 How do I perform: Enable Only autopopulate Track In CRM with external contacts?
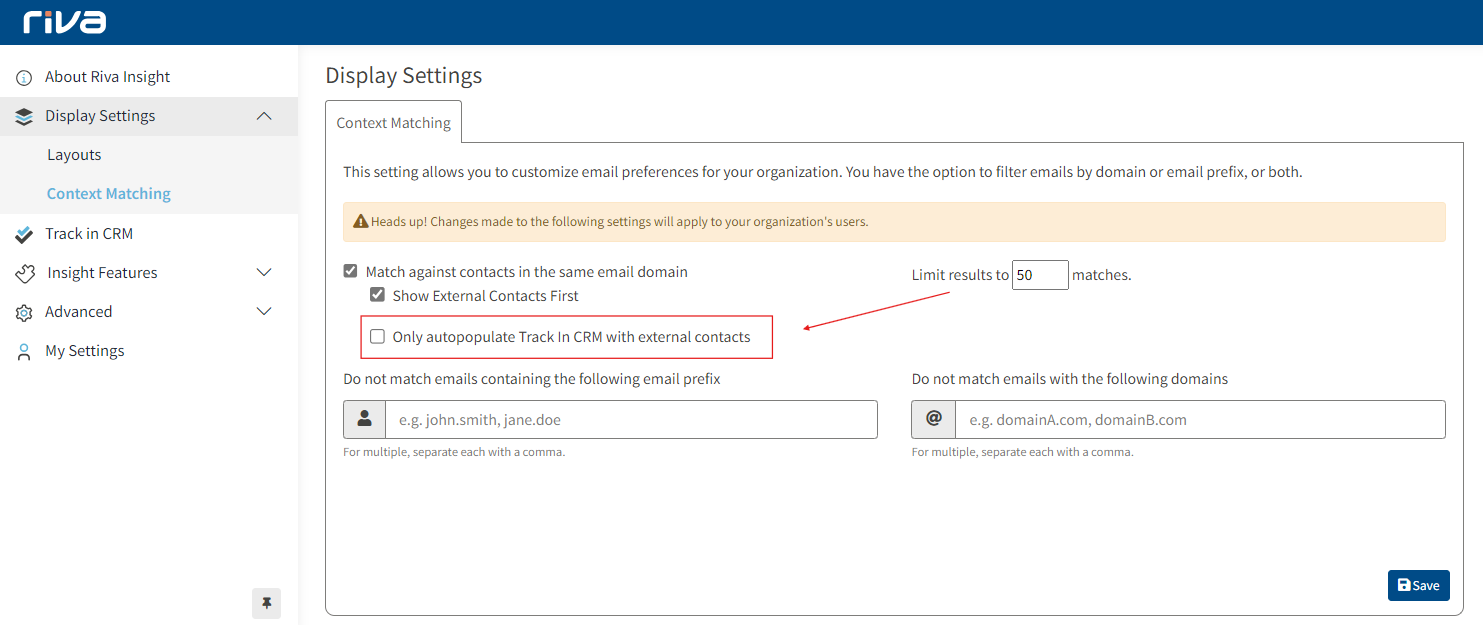coord(377,336)
